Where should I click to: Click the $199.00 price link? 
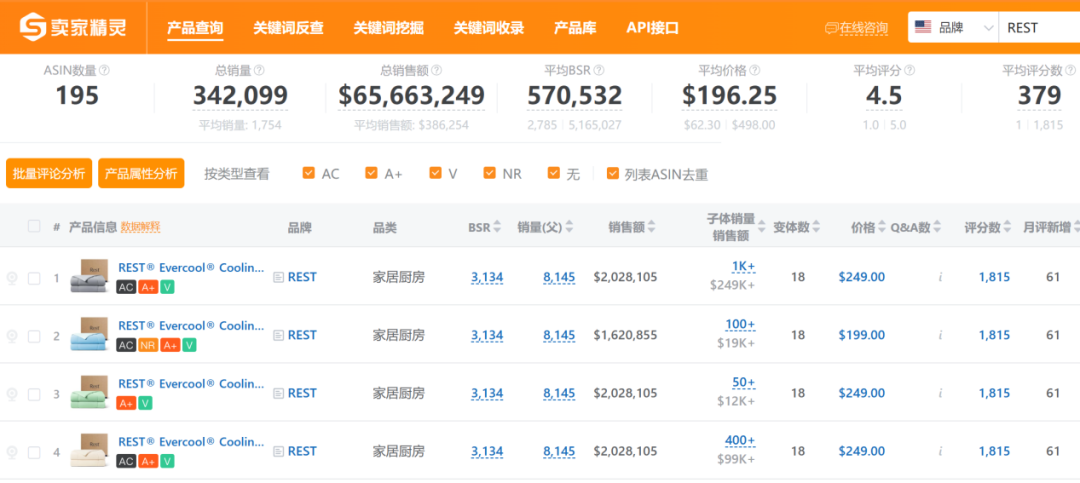[862, 335]
